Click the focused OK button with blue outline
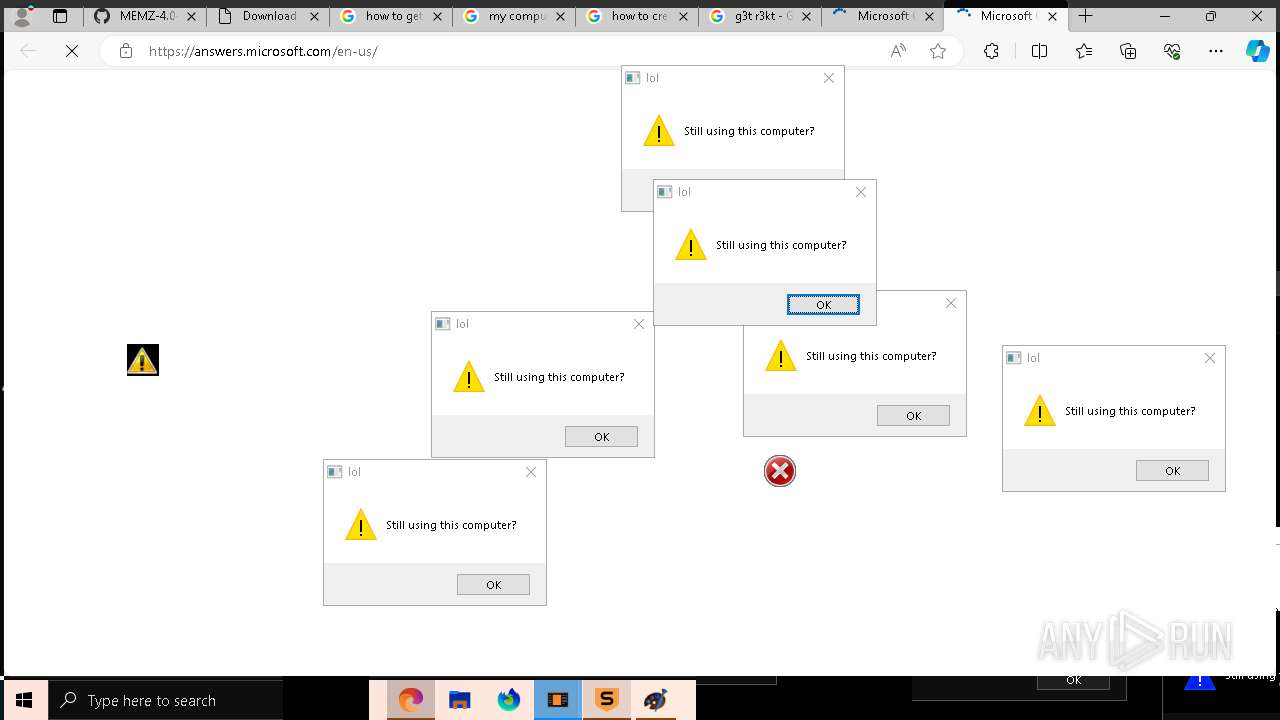 [x=823, y=305]
